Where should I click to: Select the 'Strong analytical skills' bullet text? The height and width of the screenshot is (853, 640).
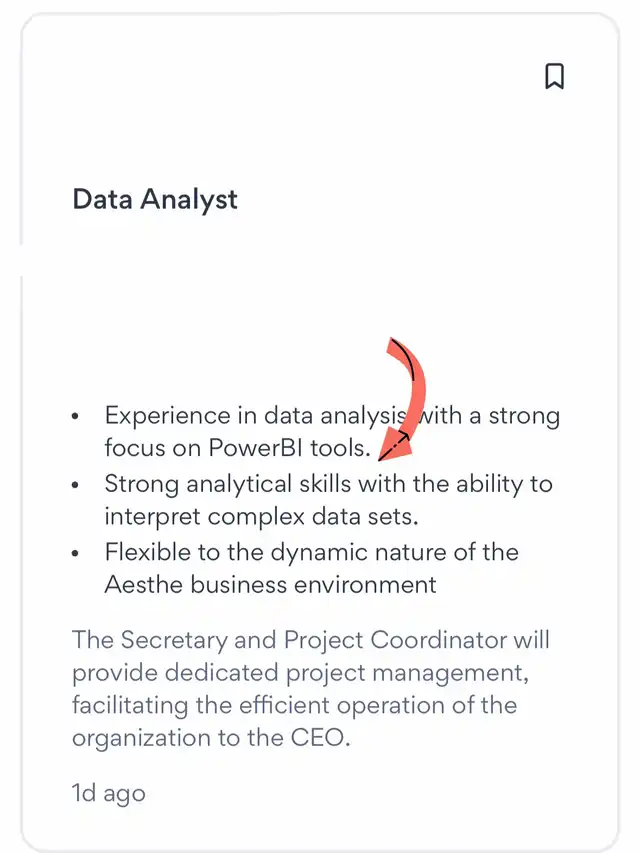click(328, 500)
